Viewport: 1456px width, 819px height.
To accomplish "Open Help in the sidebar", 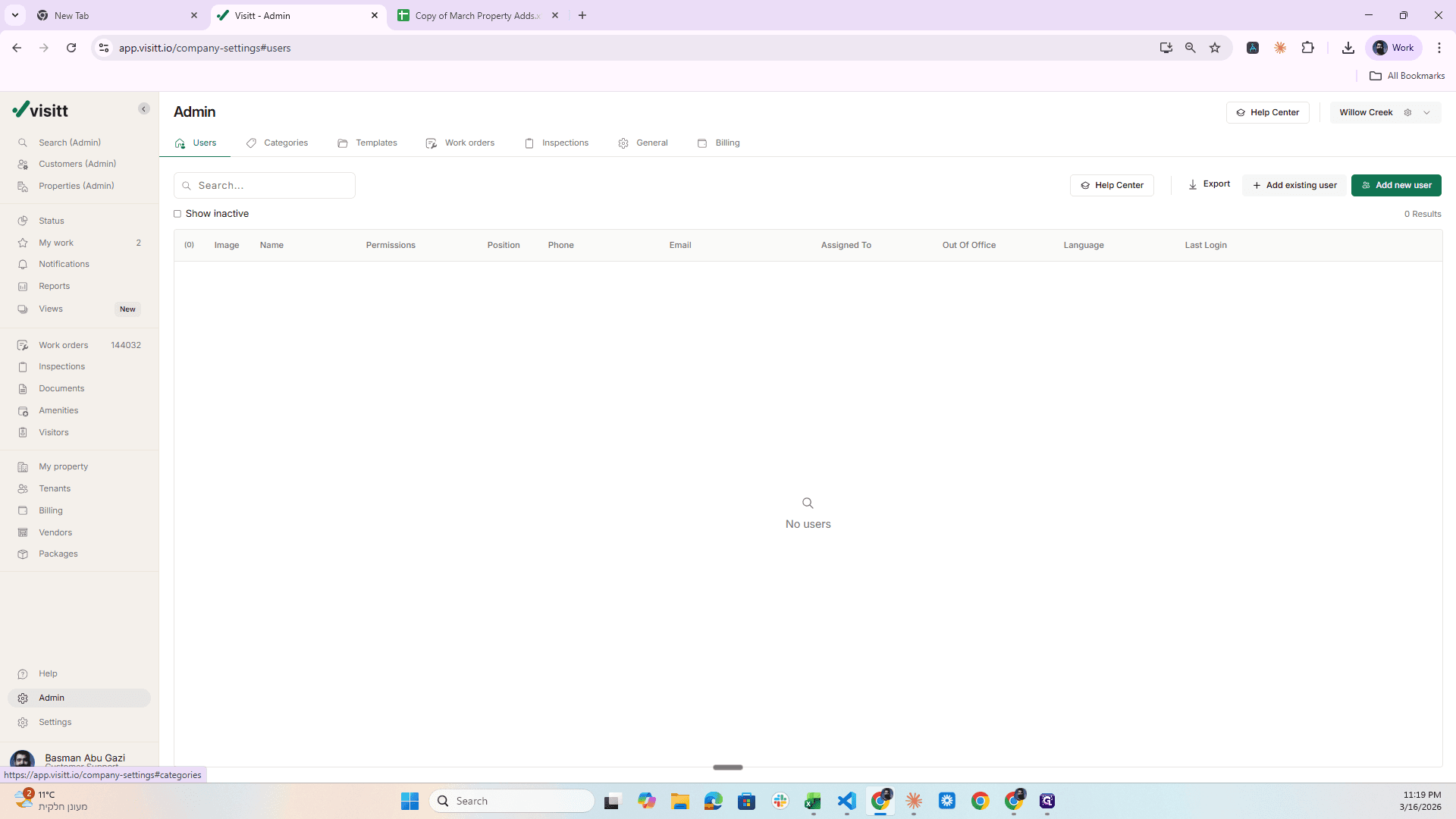I will 48,673.
